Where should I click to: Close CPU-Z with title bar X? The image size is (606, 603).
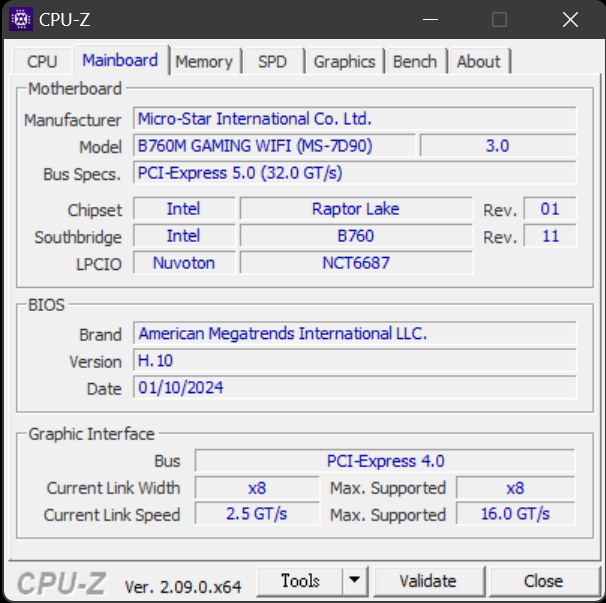click(570, 19)
